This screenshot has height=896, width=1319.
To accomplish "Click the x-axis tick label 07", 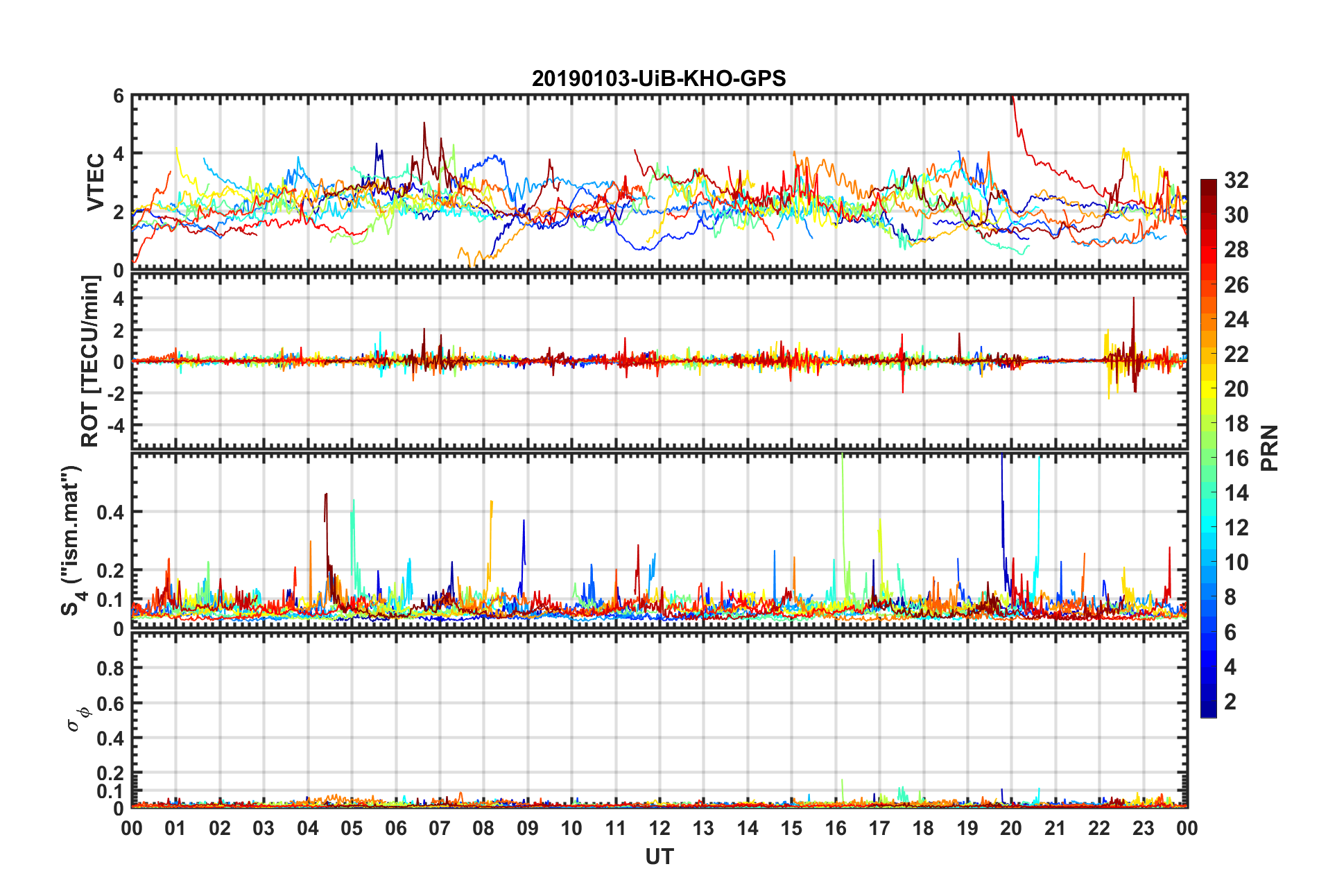I will [440, 828].
